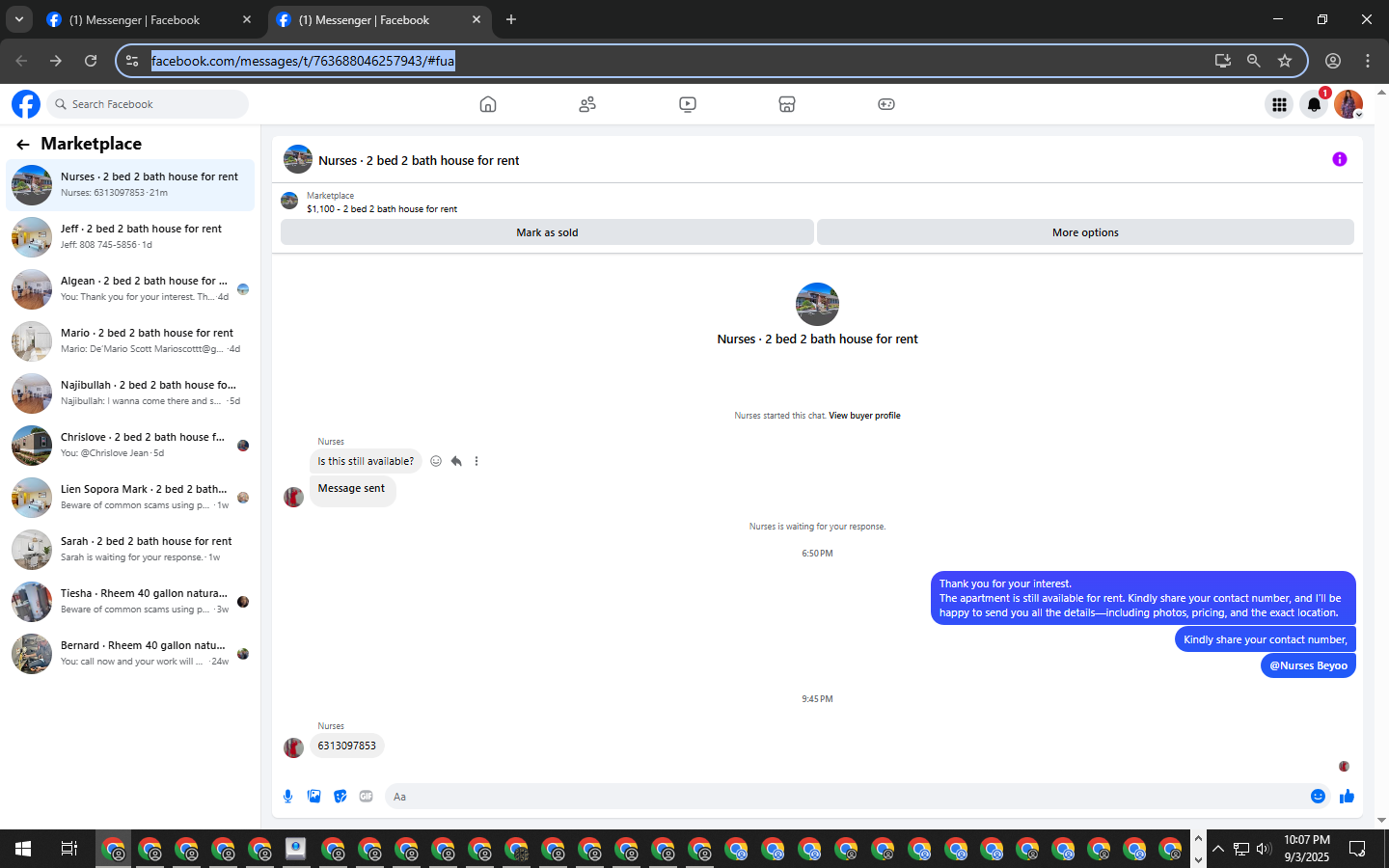Open the Mario conversation

(130, 341)
